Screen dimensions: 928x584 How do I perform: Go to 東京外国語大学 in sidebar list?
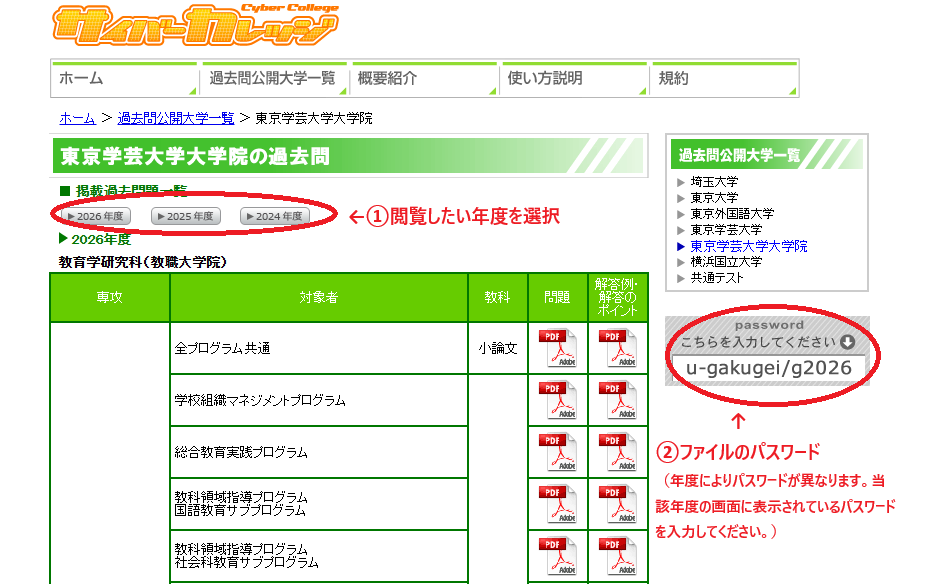tap(732, 214)
